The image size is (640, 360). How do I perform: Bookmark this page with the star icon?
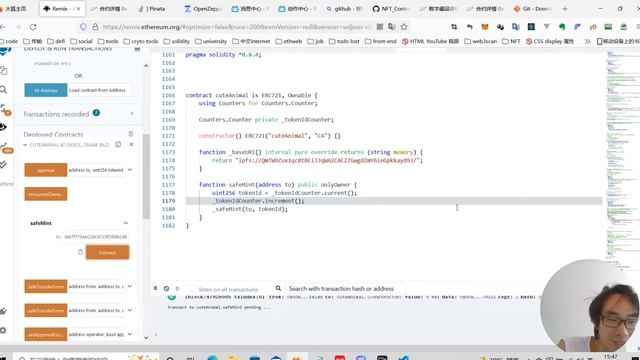coord(404,27)
